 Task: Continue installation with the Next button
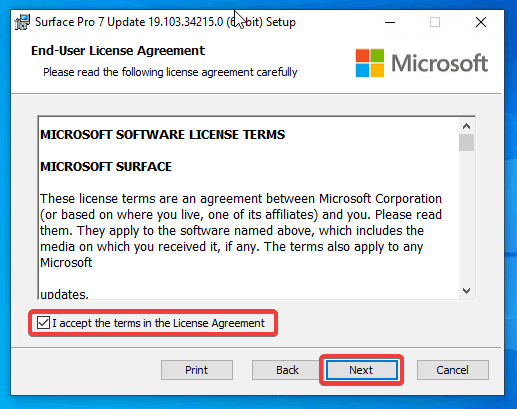coord(361,370)
